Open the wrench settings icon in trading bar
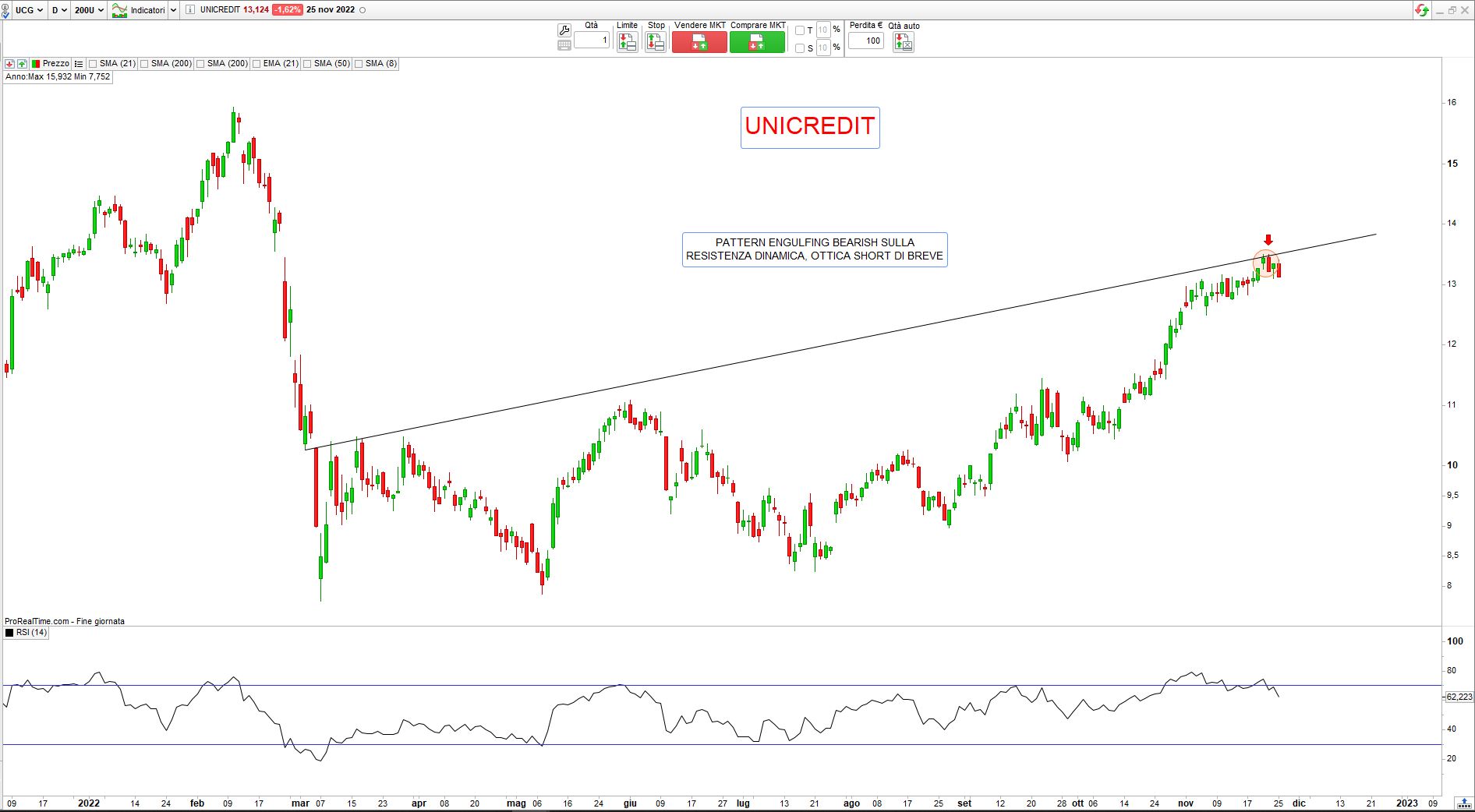Screen dimensions: 1475x812 click(x=564, y=30)
